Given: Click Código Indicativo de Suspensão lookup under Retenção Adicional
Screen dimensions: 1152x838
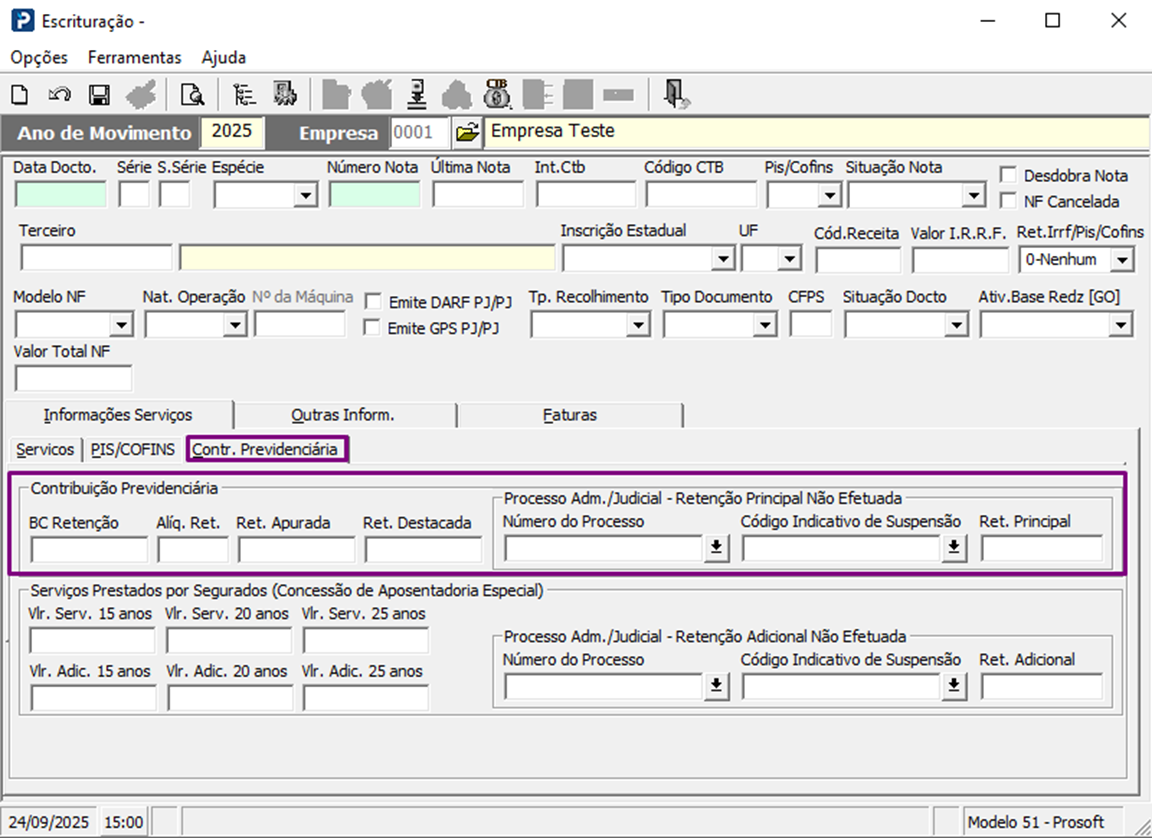Looking at the screenshot, I should point(954,686).
